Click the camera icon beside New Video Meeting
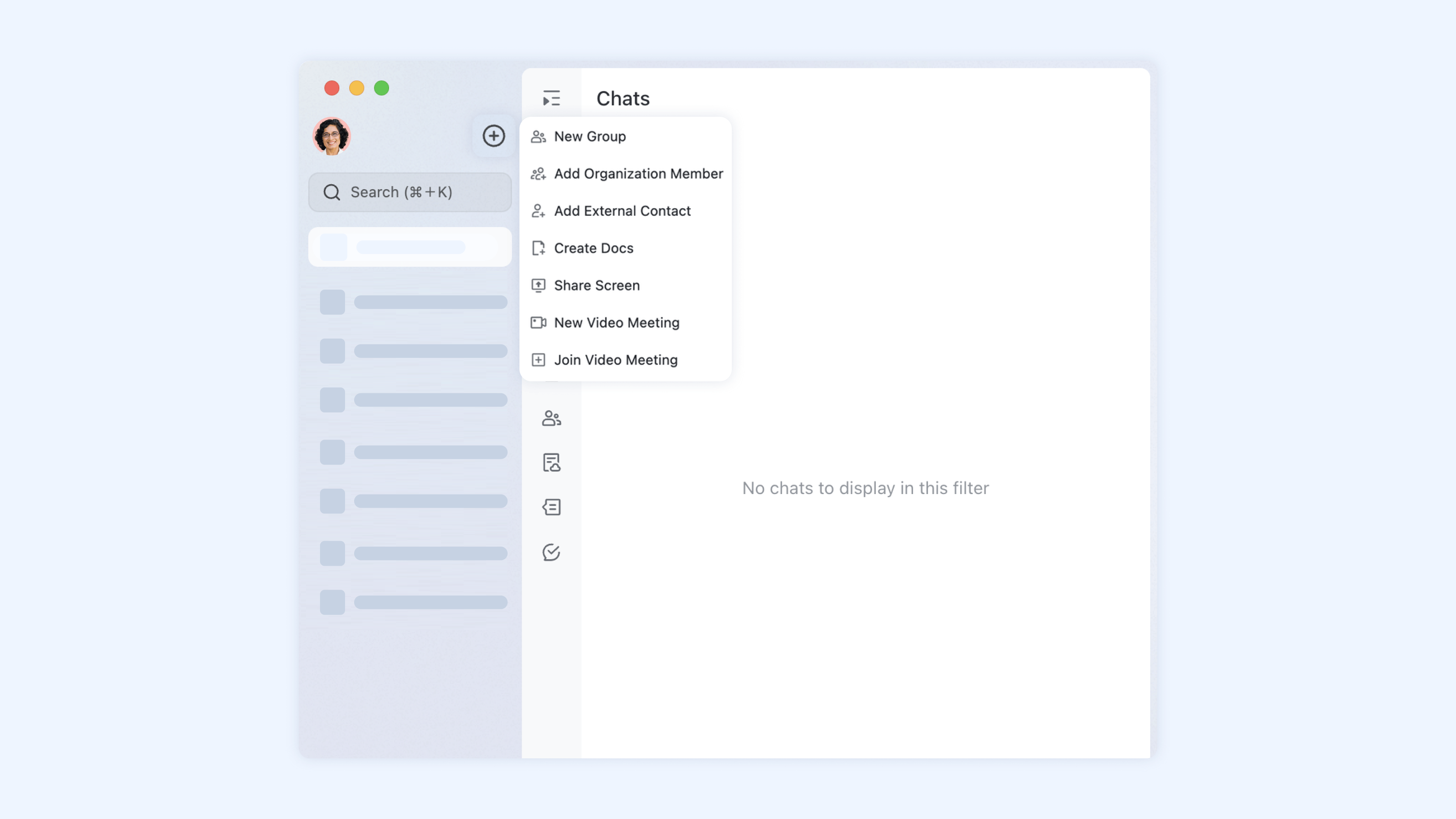1456x819 pixels. pyautogui.click(x=538, y=322)
